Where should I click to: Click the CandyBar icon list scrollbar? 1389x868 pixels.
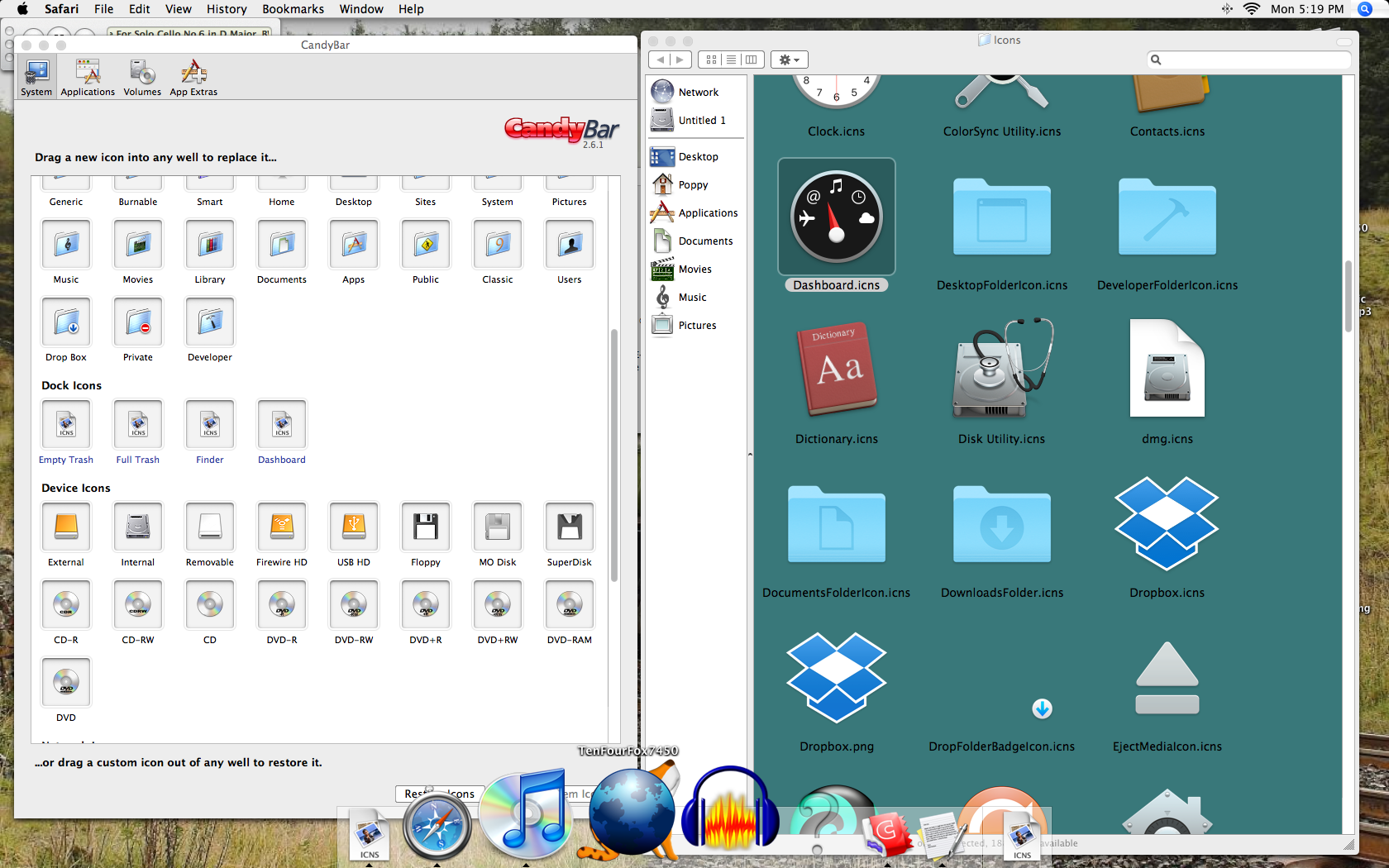[x=614, y=455]
